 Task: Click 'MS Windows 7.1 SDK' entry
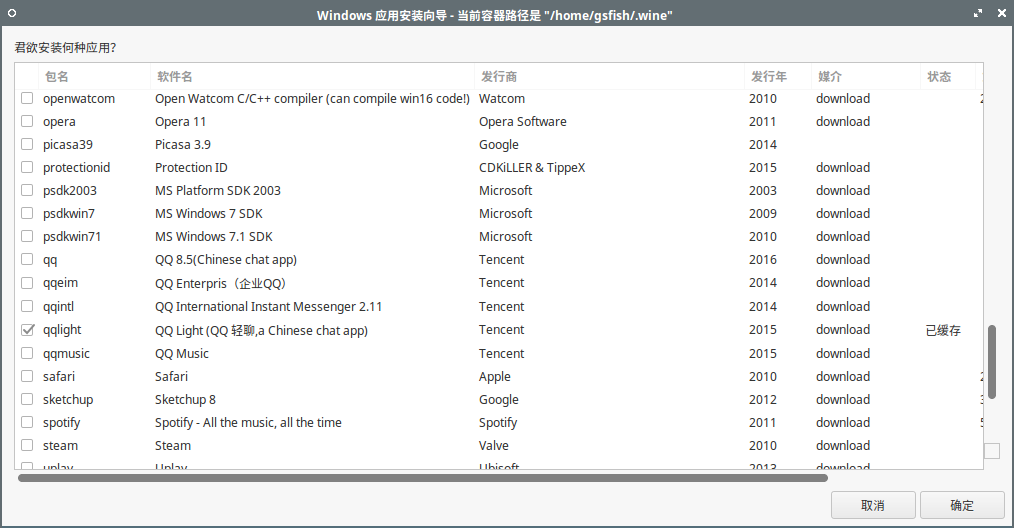213,236
